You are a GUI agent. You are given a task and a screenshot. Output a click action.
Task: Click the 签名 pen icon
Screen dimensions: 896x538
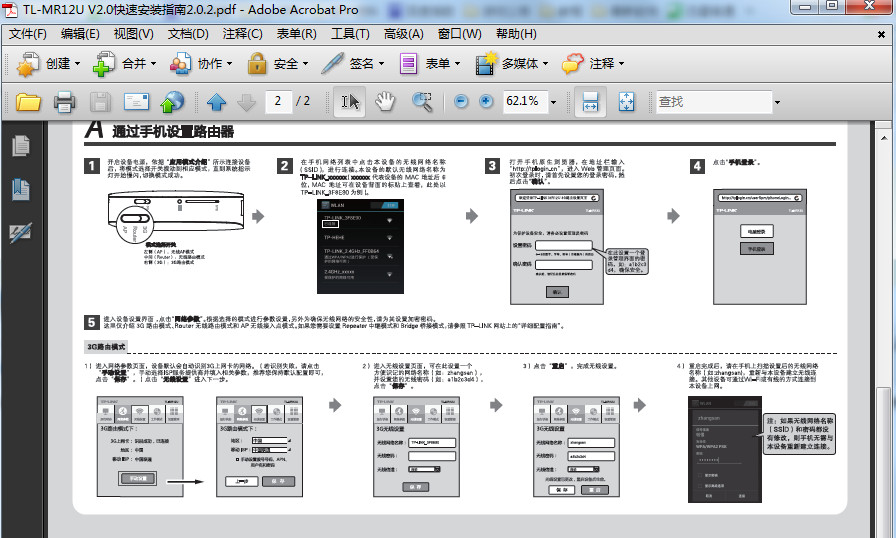332,64
